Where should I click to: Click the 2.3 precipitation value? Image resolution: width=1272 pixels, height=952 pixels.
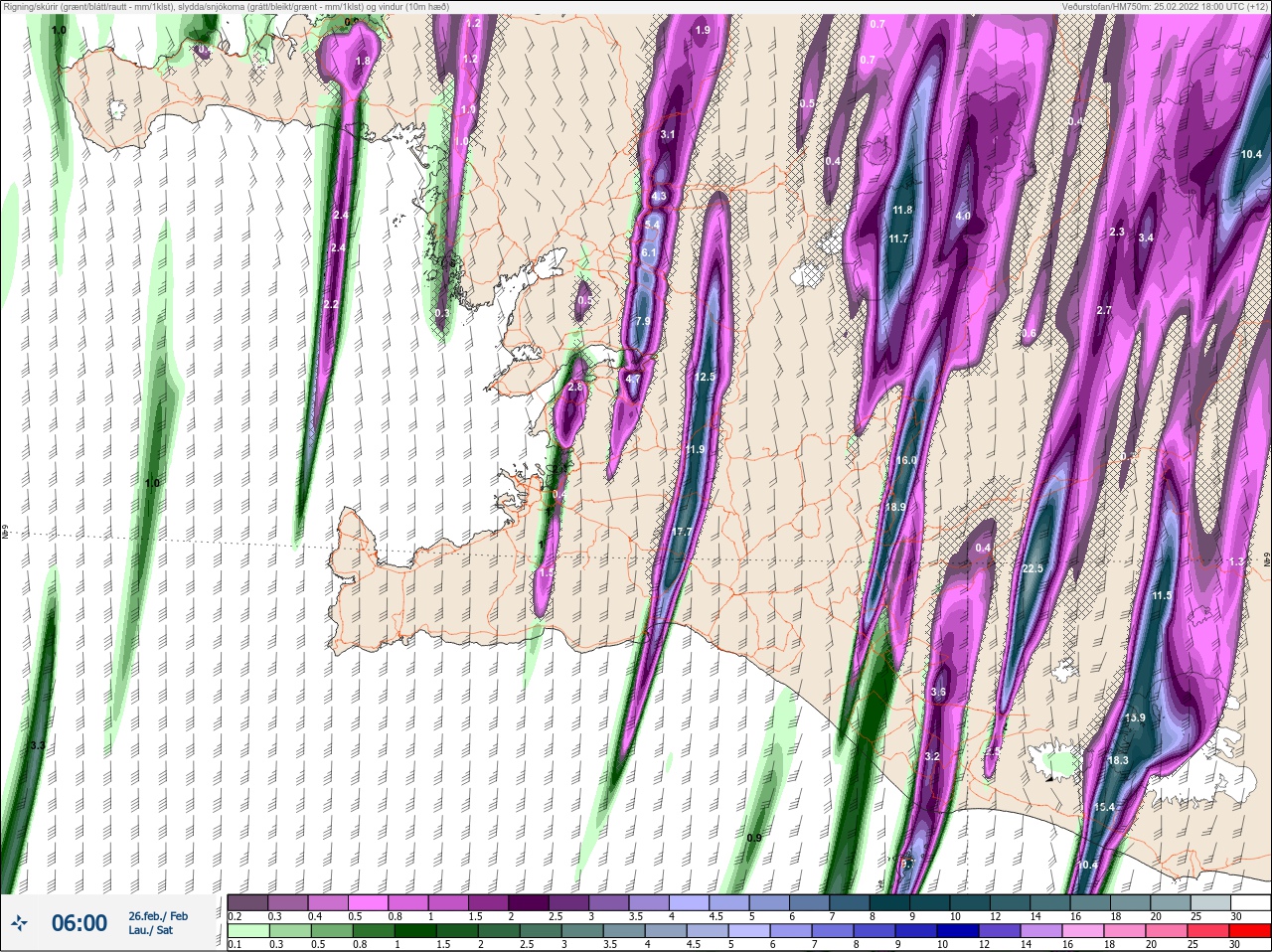tap(1116, 232)
